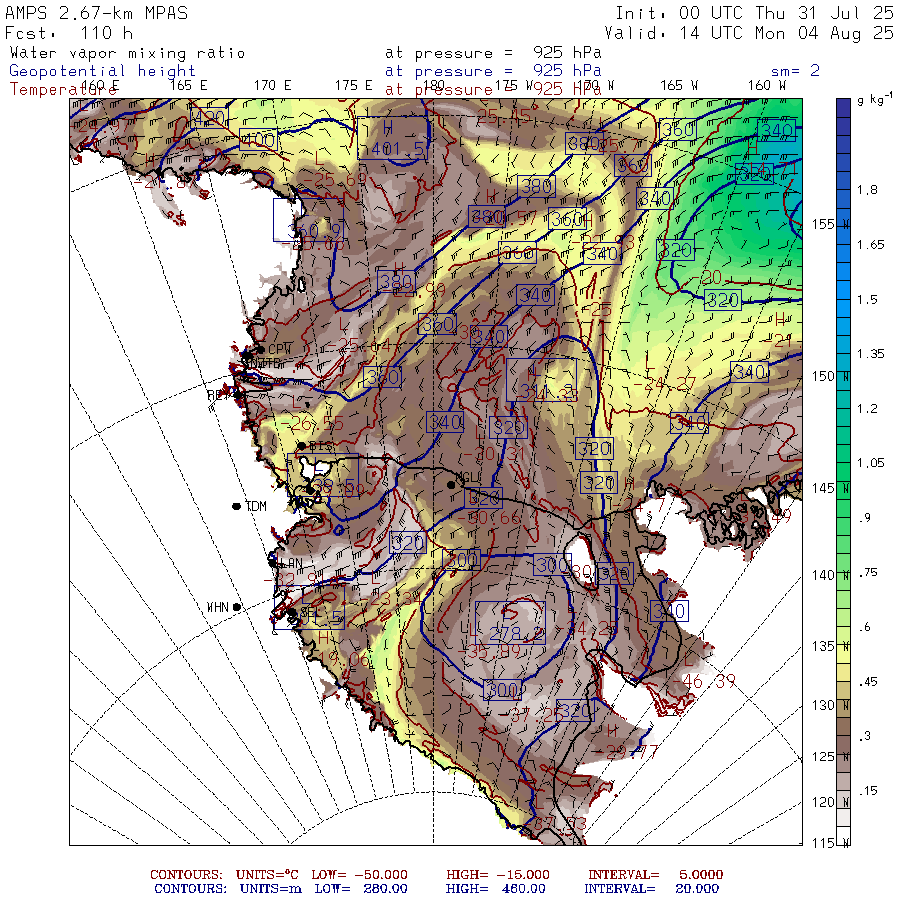Click the '-46.39' temperature minimum label
The height and width of the screenshot is (900, 900).
pos(705,681)
